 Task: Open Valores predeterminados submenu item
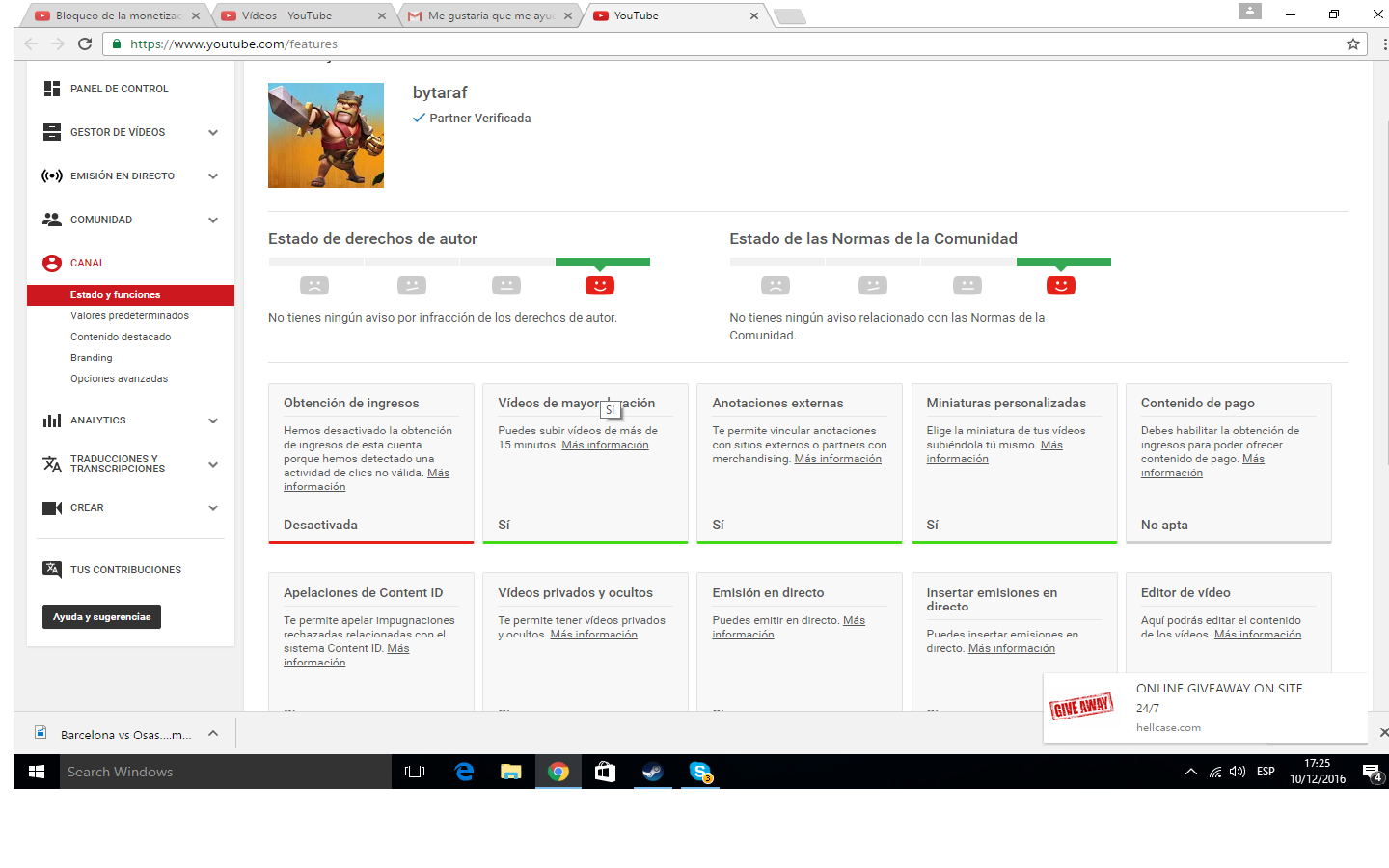click(x=129, y=316)
